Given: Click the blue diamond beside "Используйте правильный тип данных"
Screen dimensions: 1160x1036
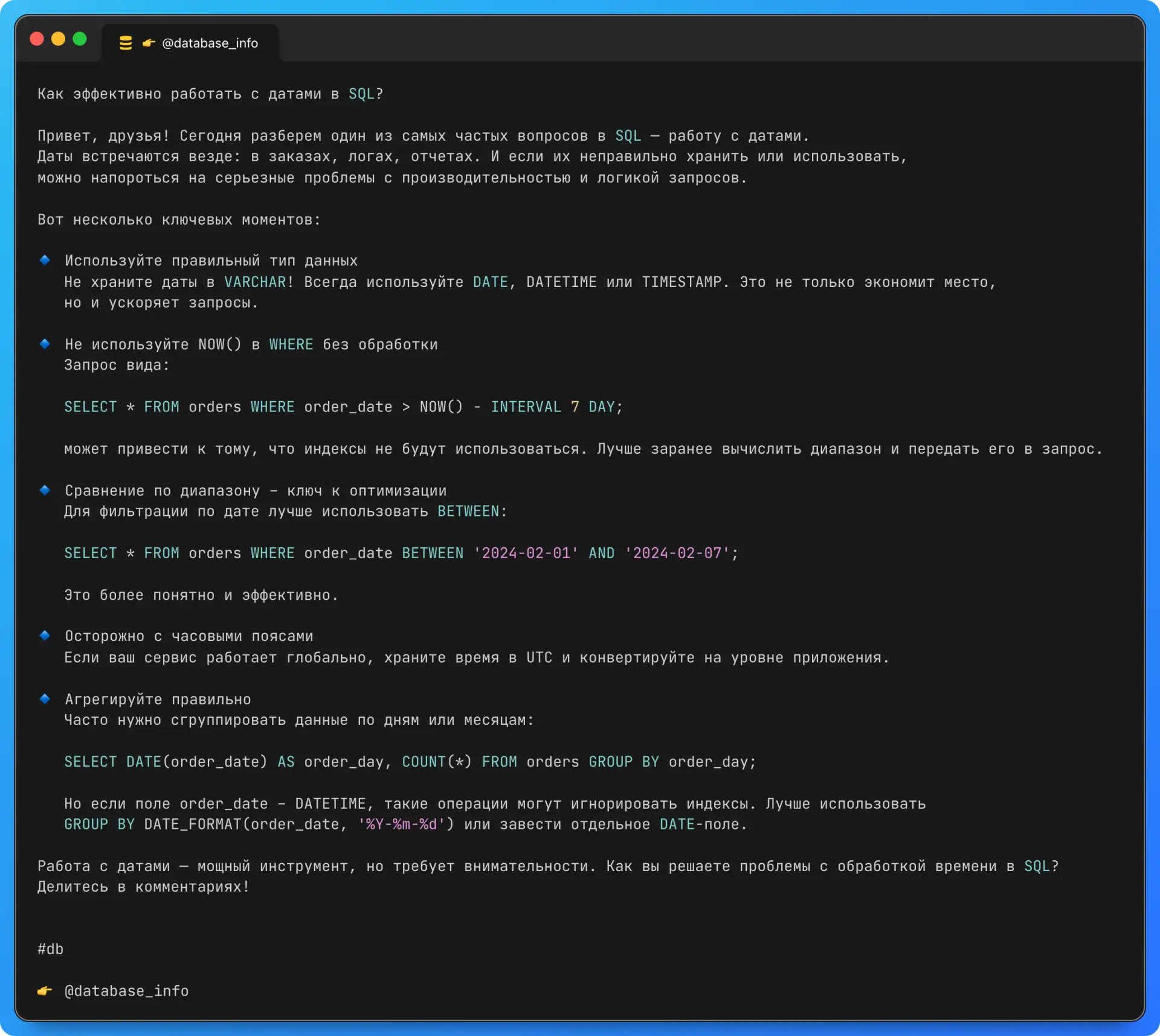Looking at the screenshot, I should click(45, 260).
